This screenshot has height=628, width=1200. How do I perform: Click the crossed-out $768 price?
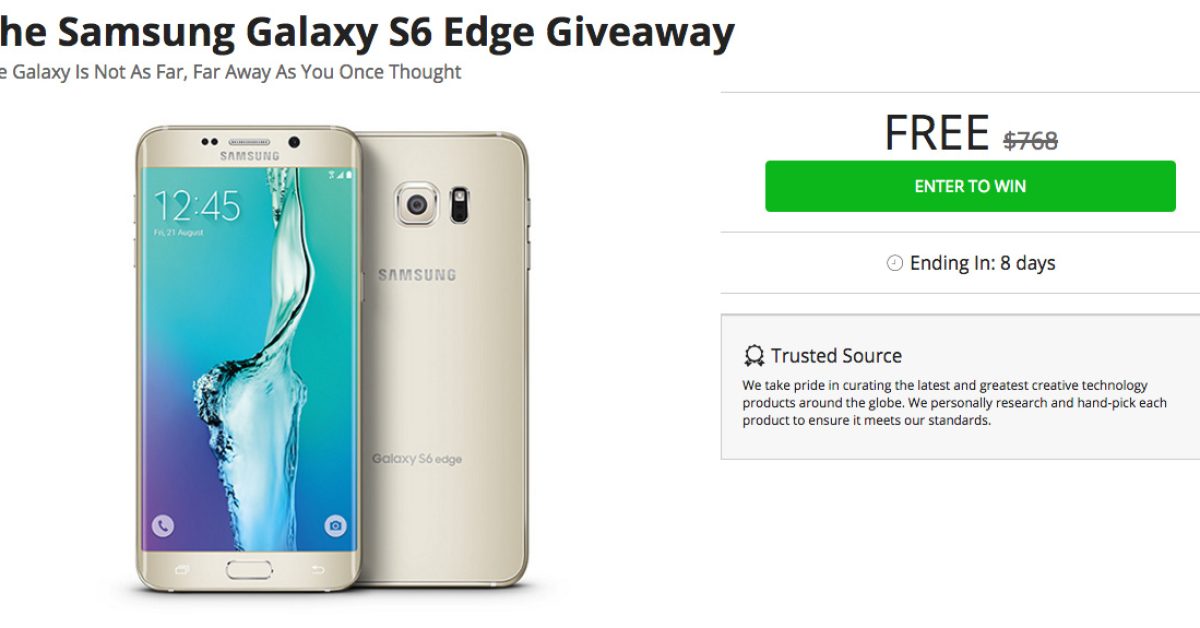pos(1031,141)
